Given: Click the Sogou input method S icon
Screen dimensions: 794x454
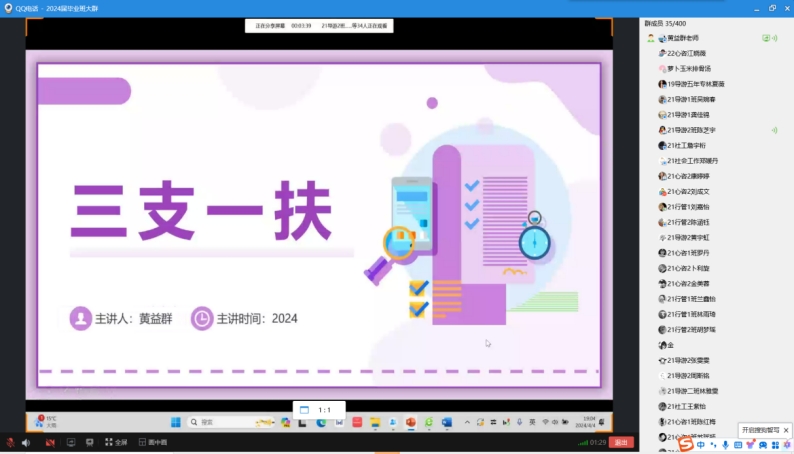Looking at the screenshot, I should (687, 445).
